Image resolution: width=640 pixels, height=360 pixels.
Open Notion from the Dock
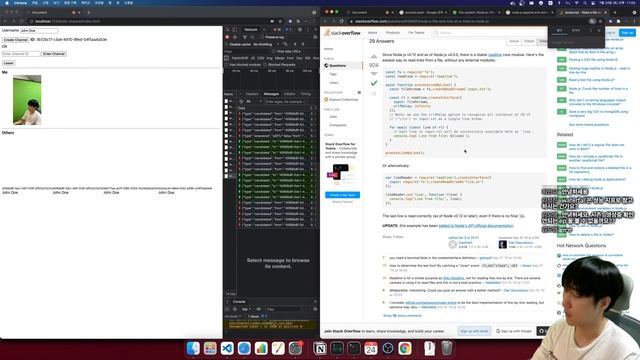click(x=320, y=348)
